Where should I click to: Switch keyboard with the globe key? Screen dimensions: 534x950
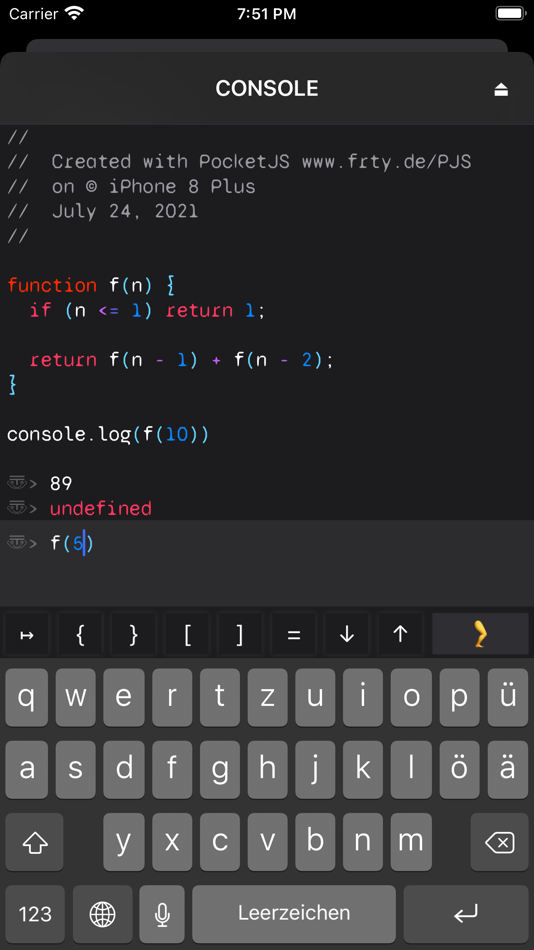click(x=102, y=914)
